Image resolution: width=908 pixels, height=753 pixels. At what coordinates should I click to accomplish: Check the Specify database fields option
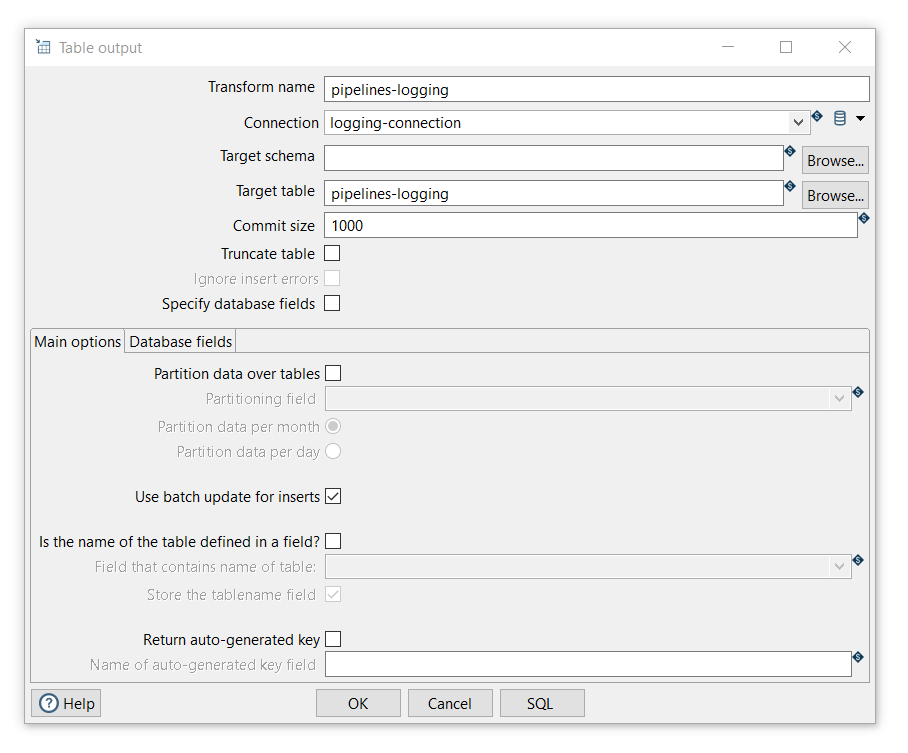[332, 303]
